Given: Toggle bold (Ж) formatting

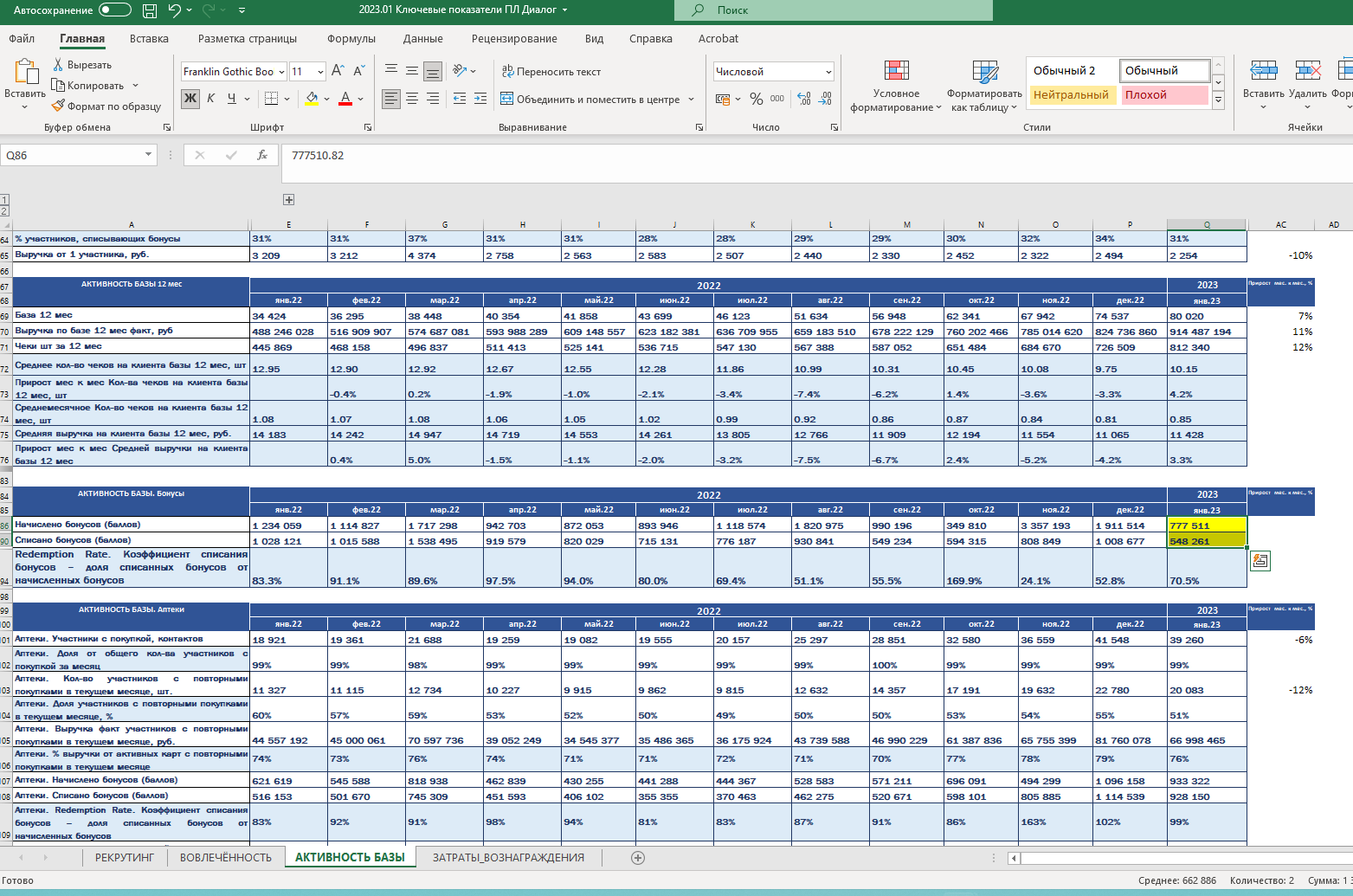Looking at the screenshot, I should (190, 99).
